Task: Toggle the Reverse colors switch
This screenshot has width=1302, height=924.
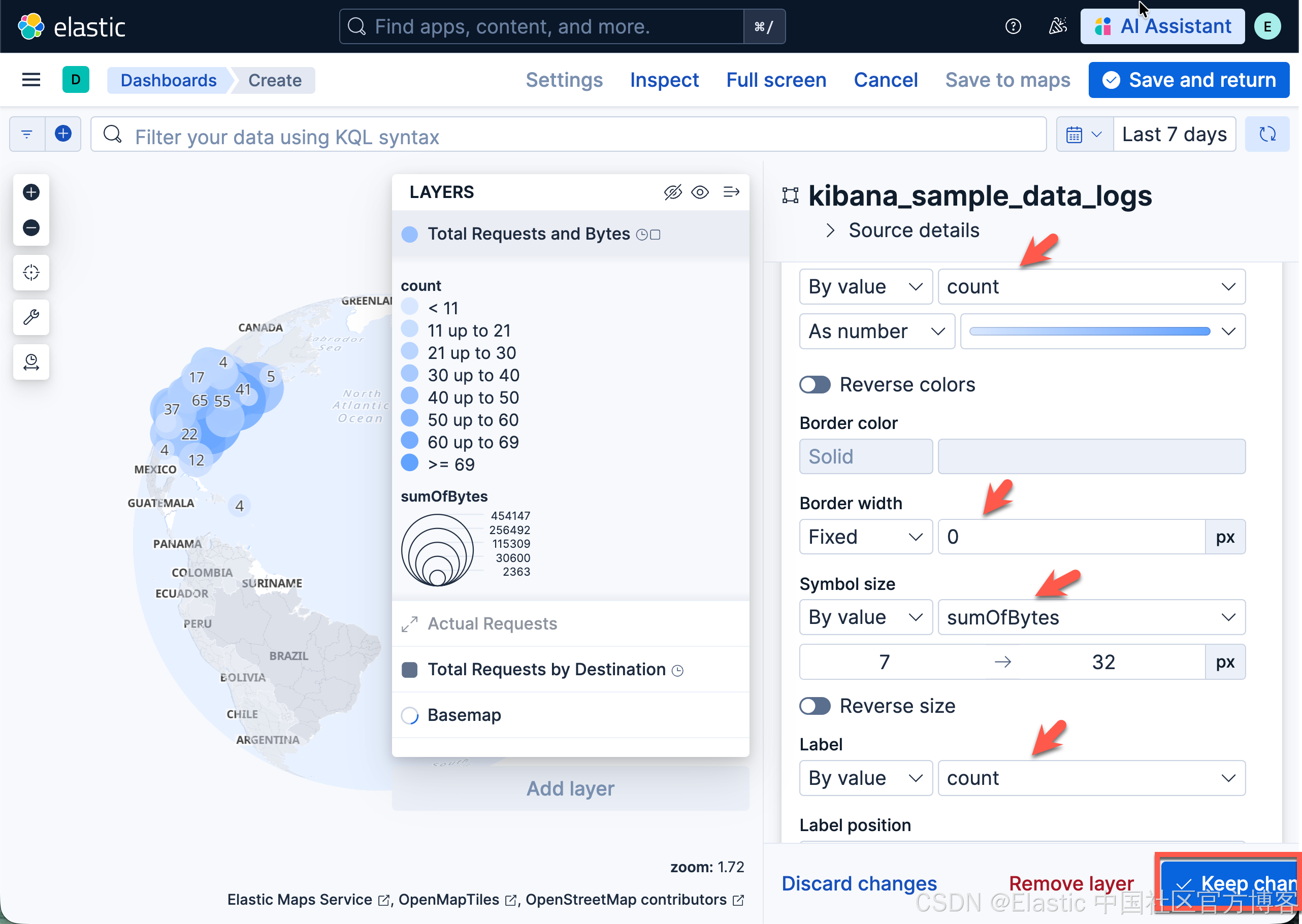Action: 815,385
